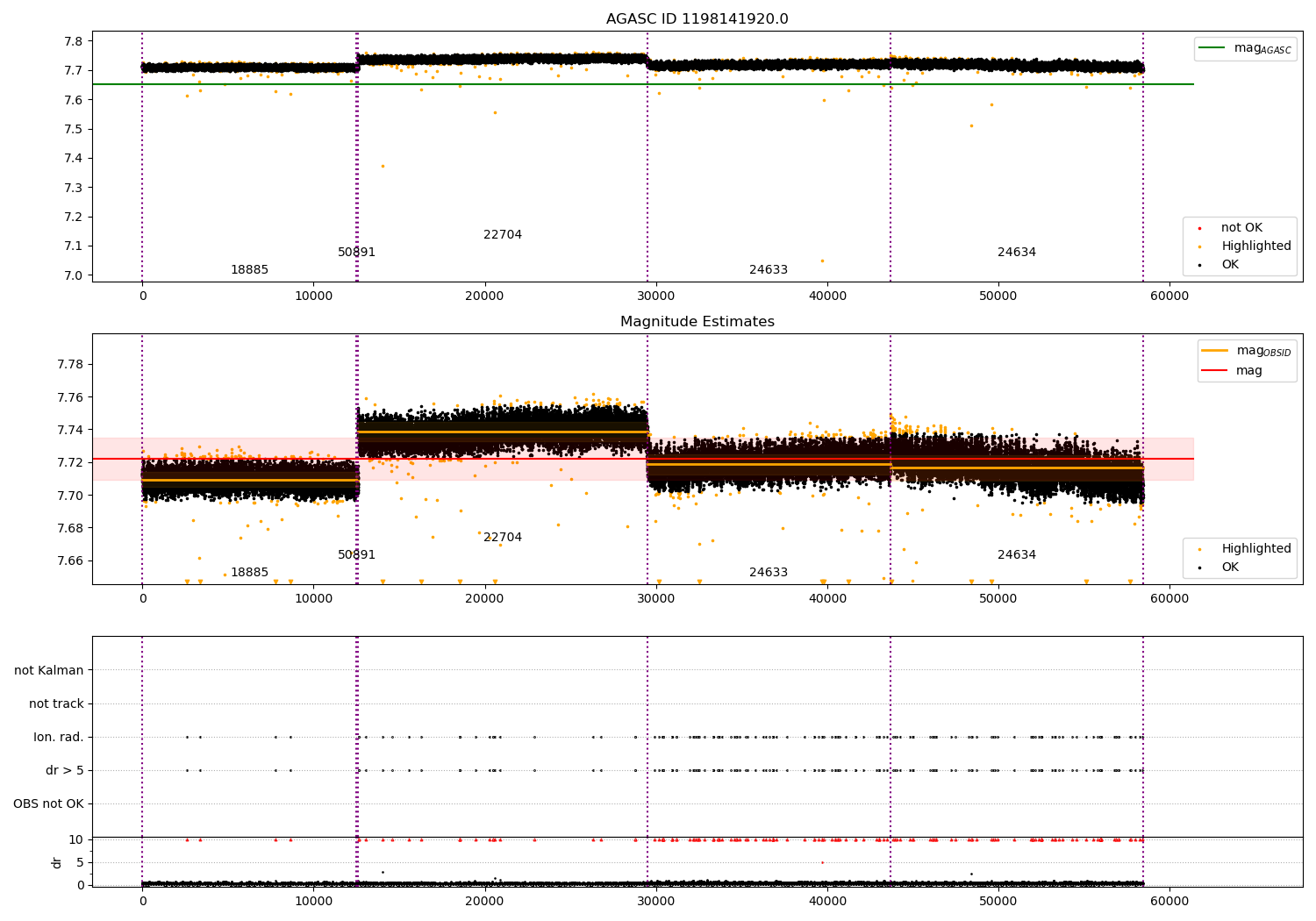Click the 'not Kalman' row label
1316x921 pixels.
(49, 671)
